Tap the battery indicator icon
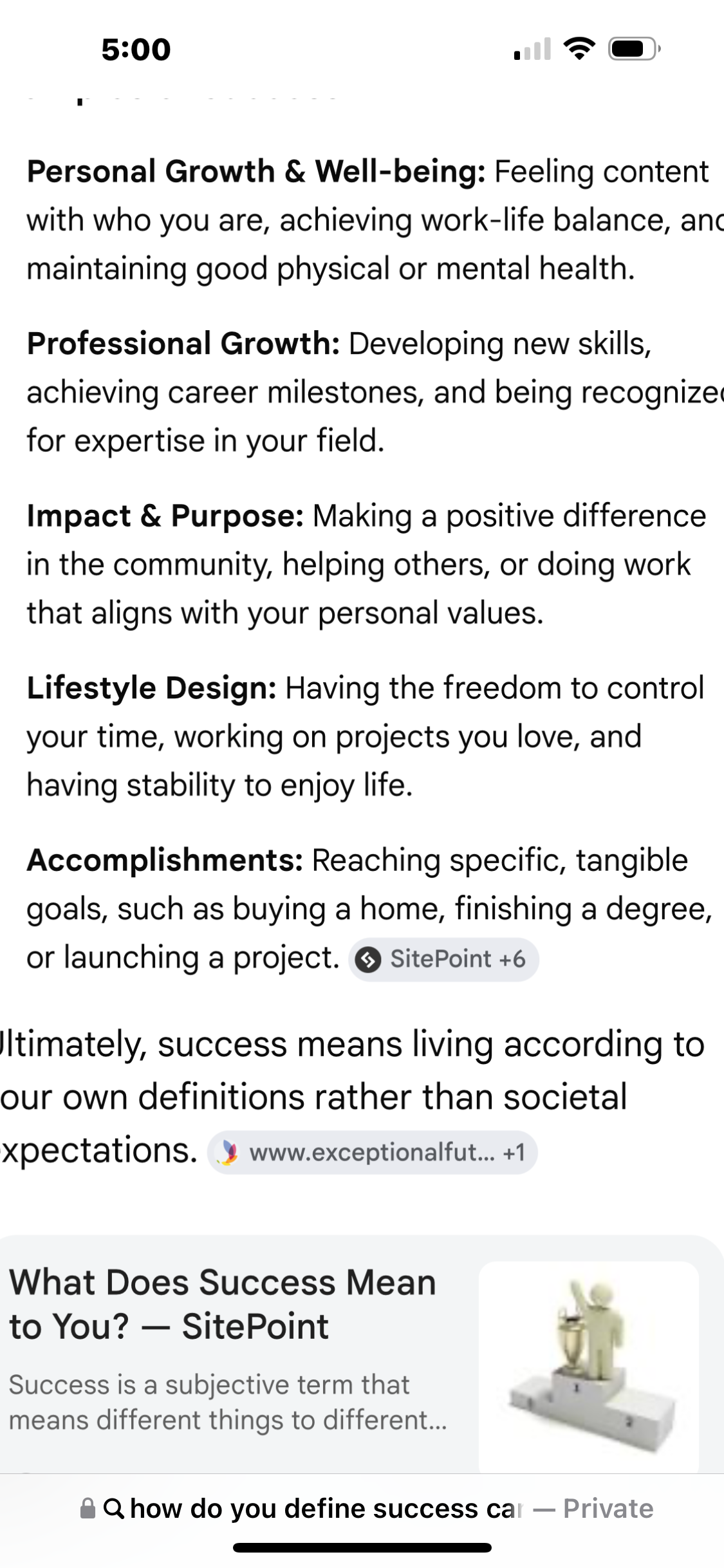The height and width of the screenshot is (1568, 724). coord(634,49)
